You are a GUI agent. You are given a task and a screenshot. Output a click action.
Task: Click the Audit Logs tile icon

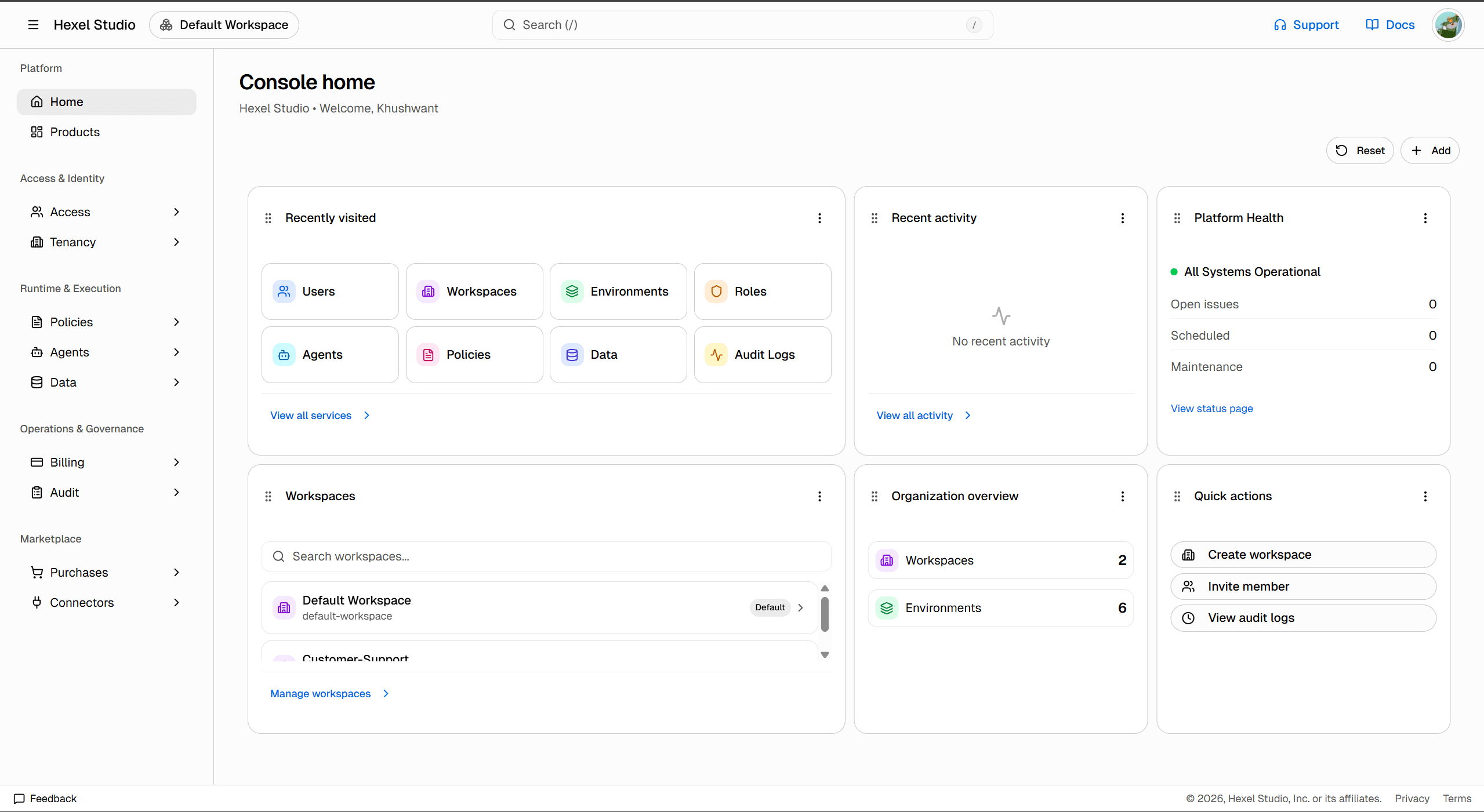[716, 355]
